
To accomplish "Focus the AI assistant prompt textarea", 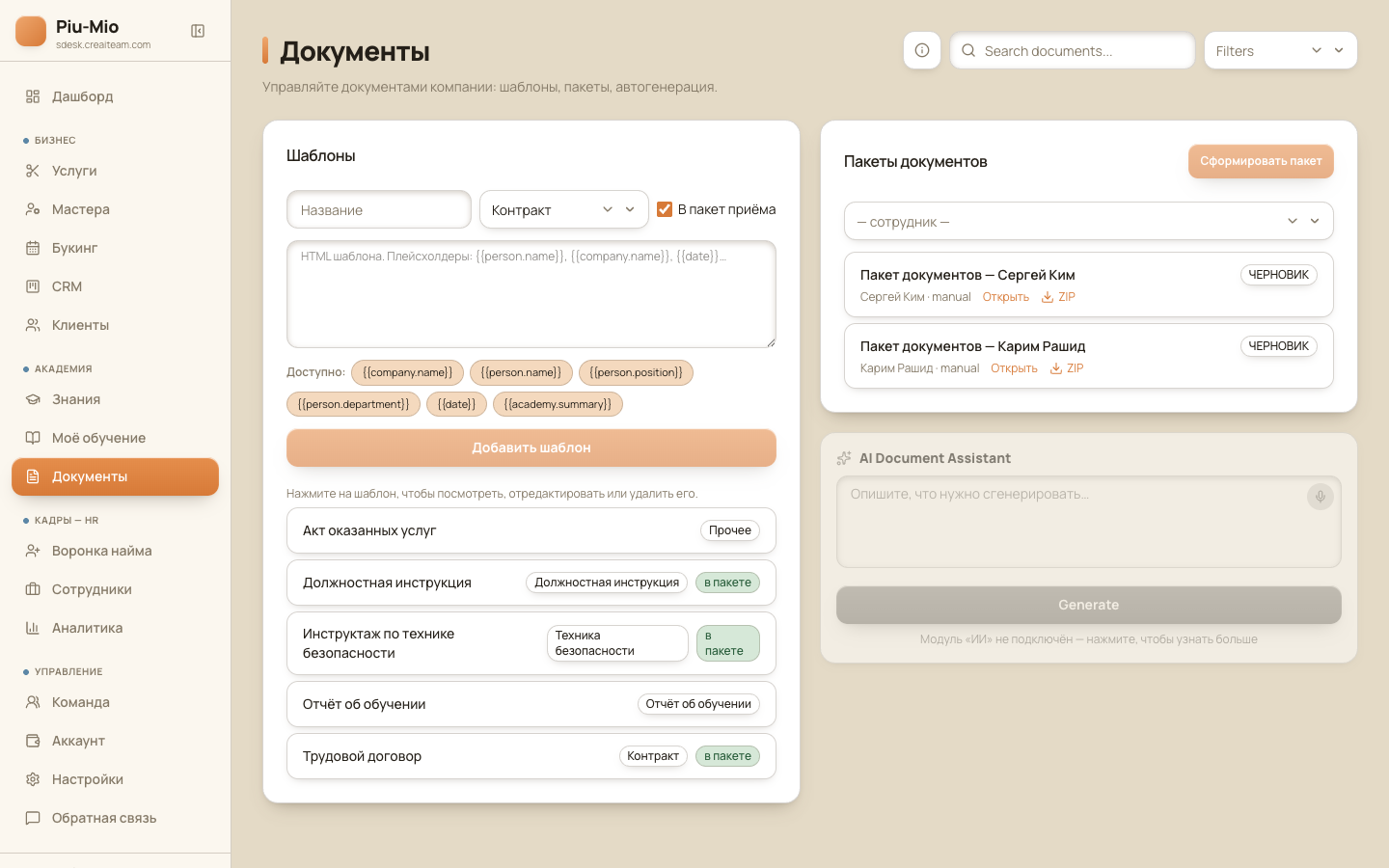I will 1089,522.
